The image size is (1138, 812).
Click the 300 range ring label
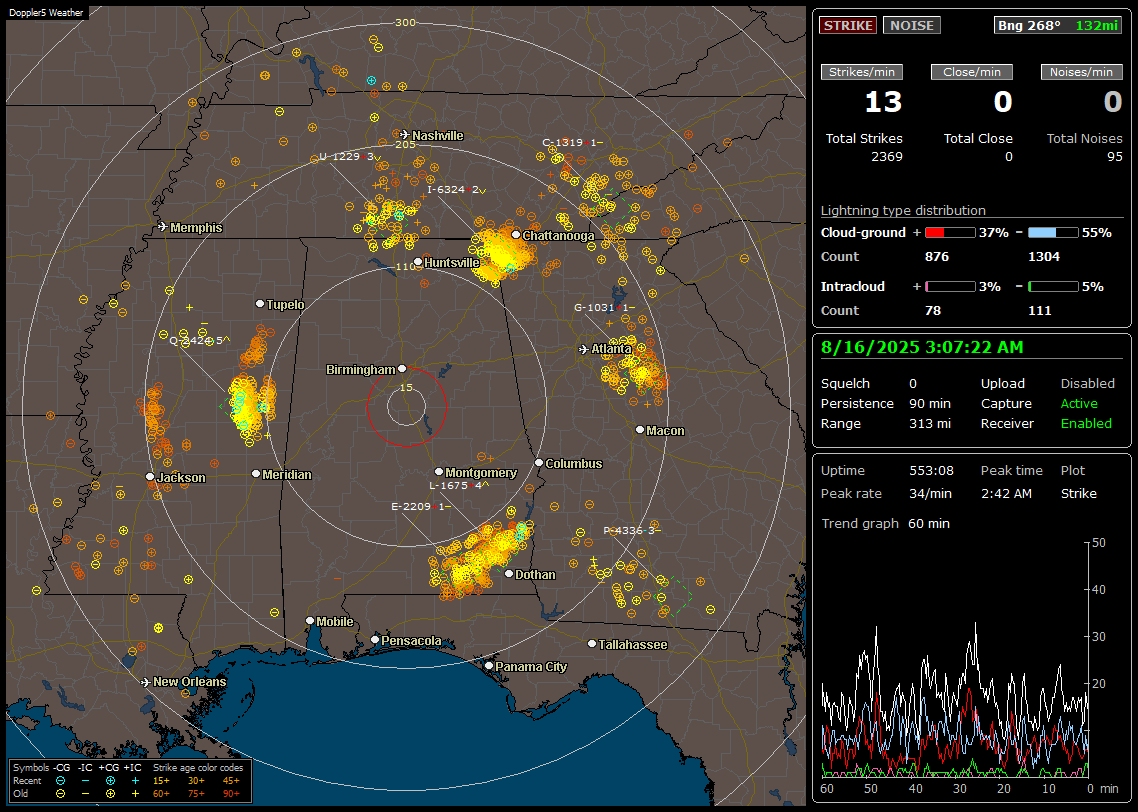pyautogui.click(x=405, y=22)
